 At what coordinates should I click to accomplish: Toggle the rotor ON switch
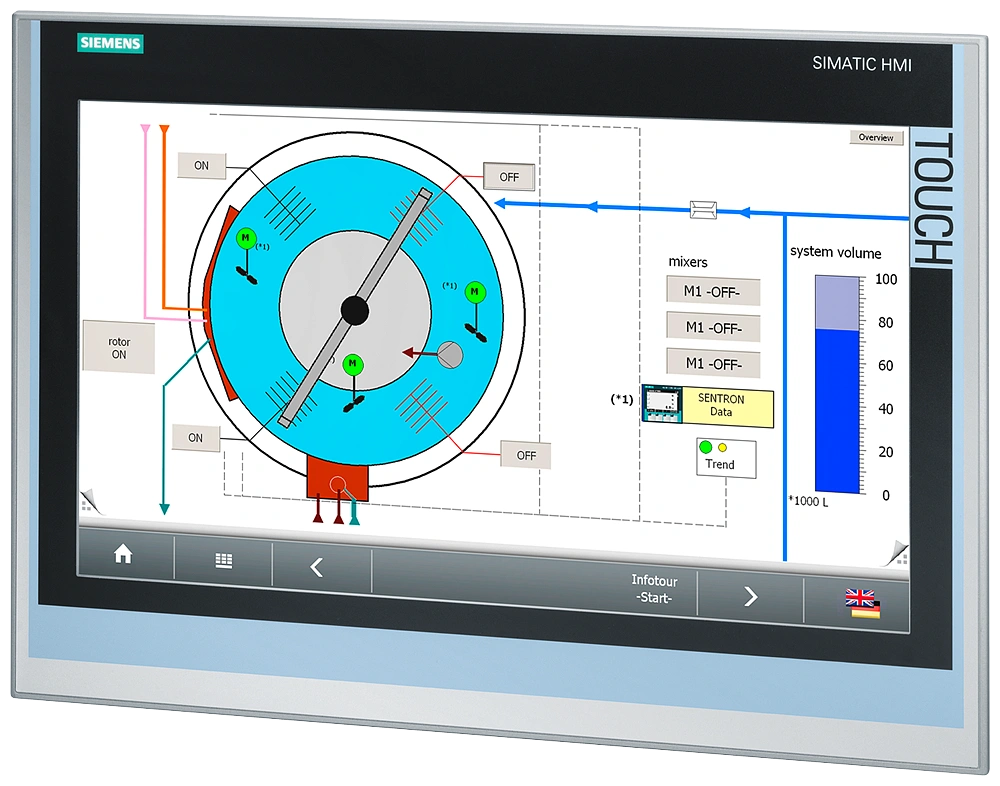(x=118, y=347)
